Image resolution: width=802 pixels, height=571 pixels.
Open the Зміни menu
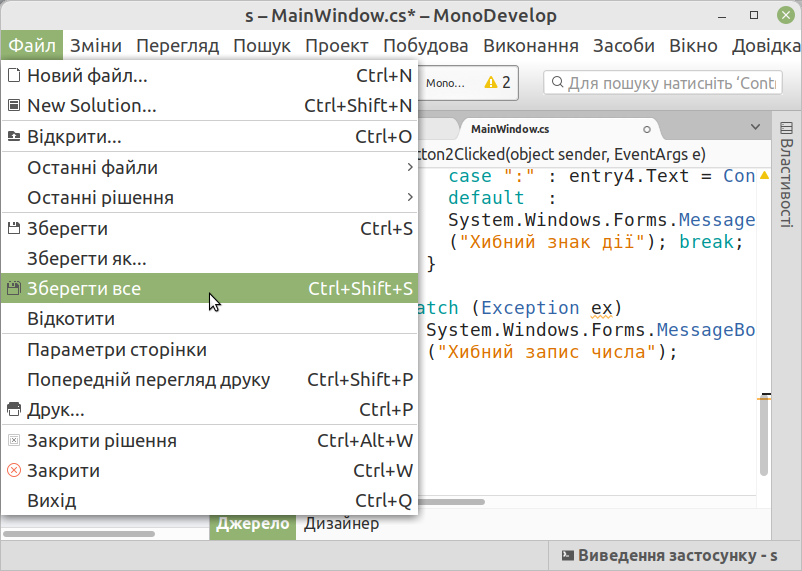96,46
